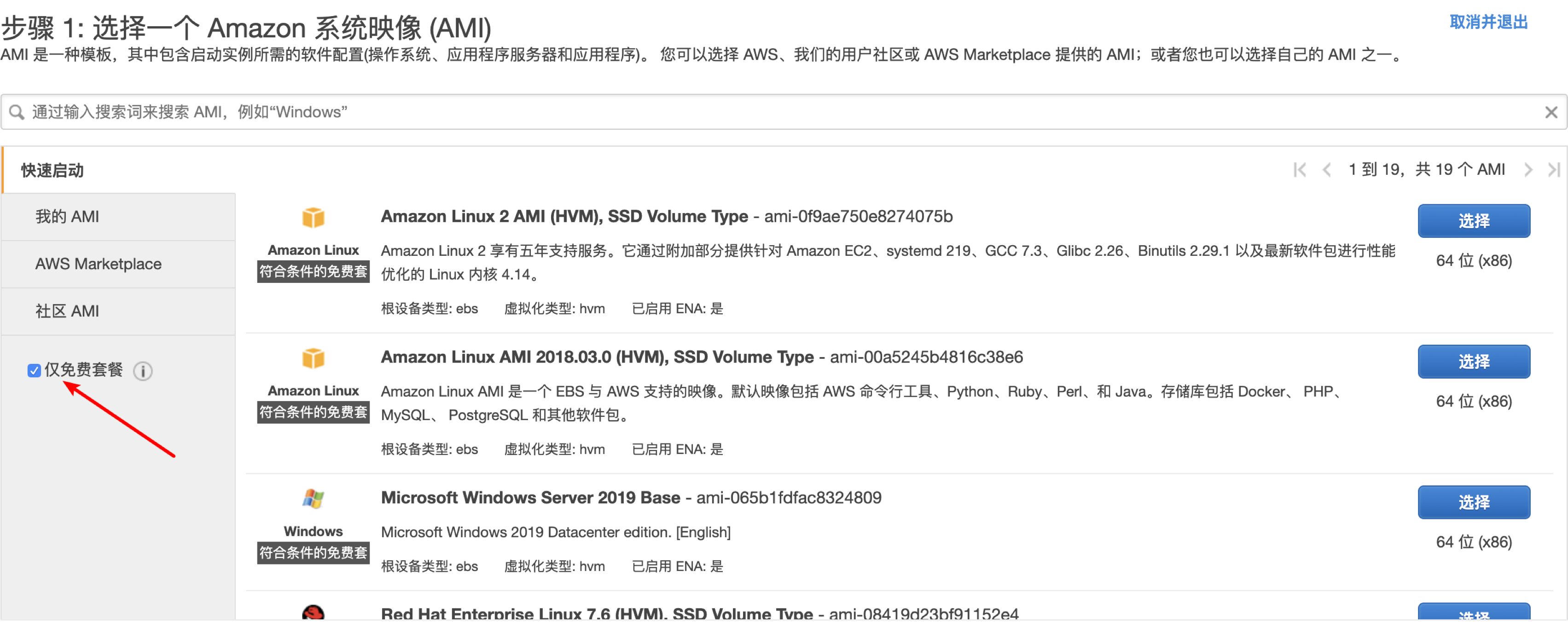Select the Amazon Linux 2 AMI via 选择 button
1568x622 pixels.
(1474, 221)
